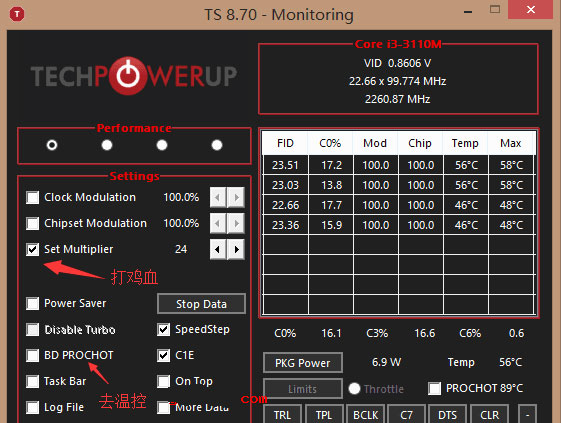The width and height of the screenshot is (561, 423).
Task: Click the FID column header
Action: pyautogui.click(x=285, y=143)
